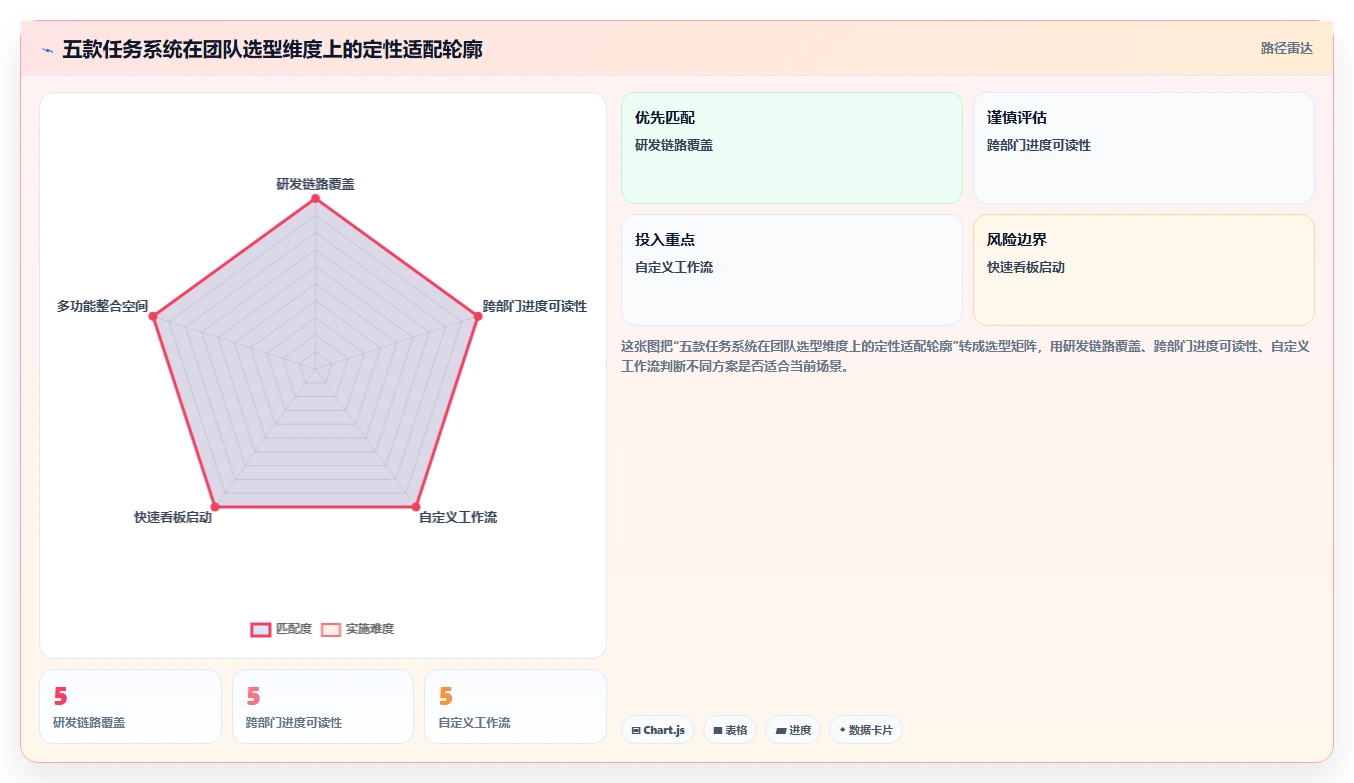Screen dimensions: 1354x783
Task: Click the icon inside the 表格 tag
Action: click(x=718, y=731)
